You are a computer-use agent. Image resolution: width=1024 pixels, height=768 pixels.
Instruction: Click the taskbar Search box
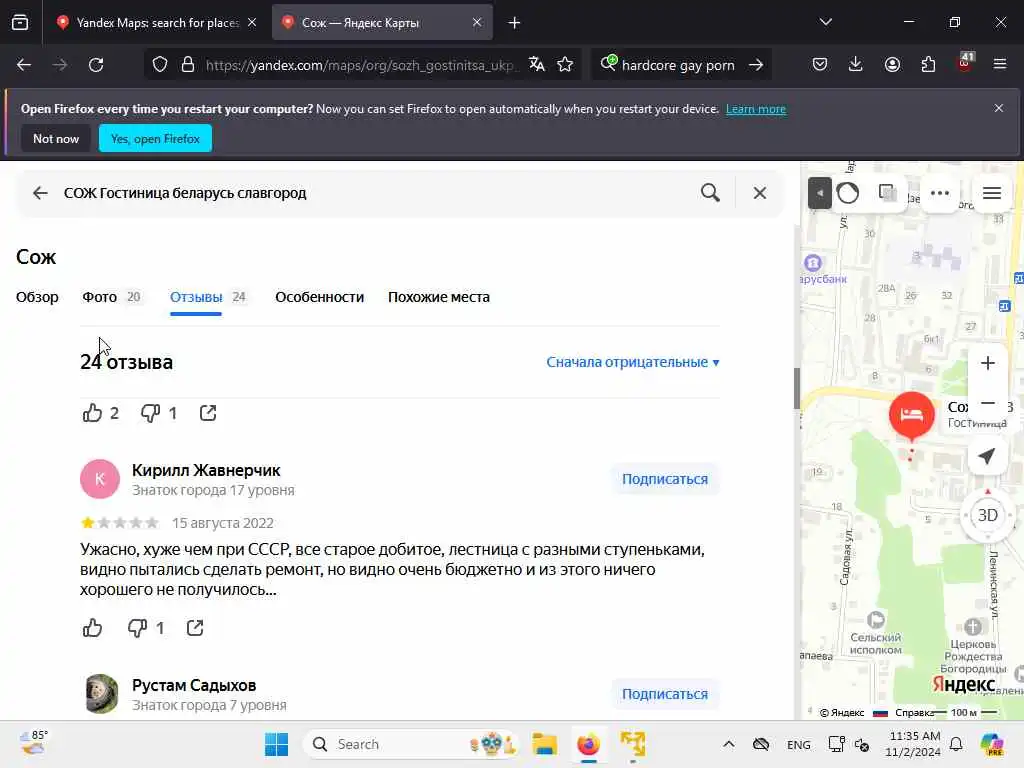coord(412,744)
